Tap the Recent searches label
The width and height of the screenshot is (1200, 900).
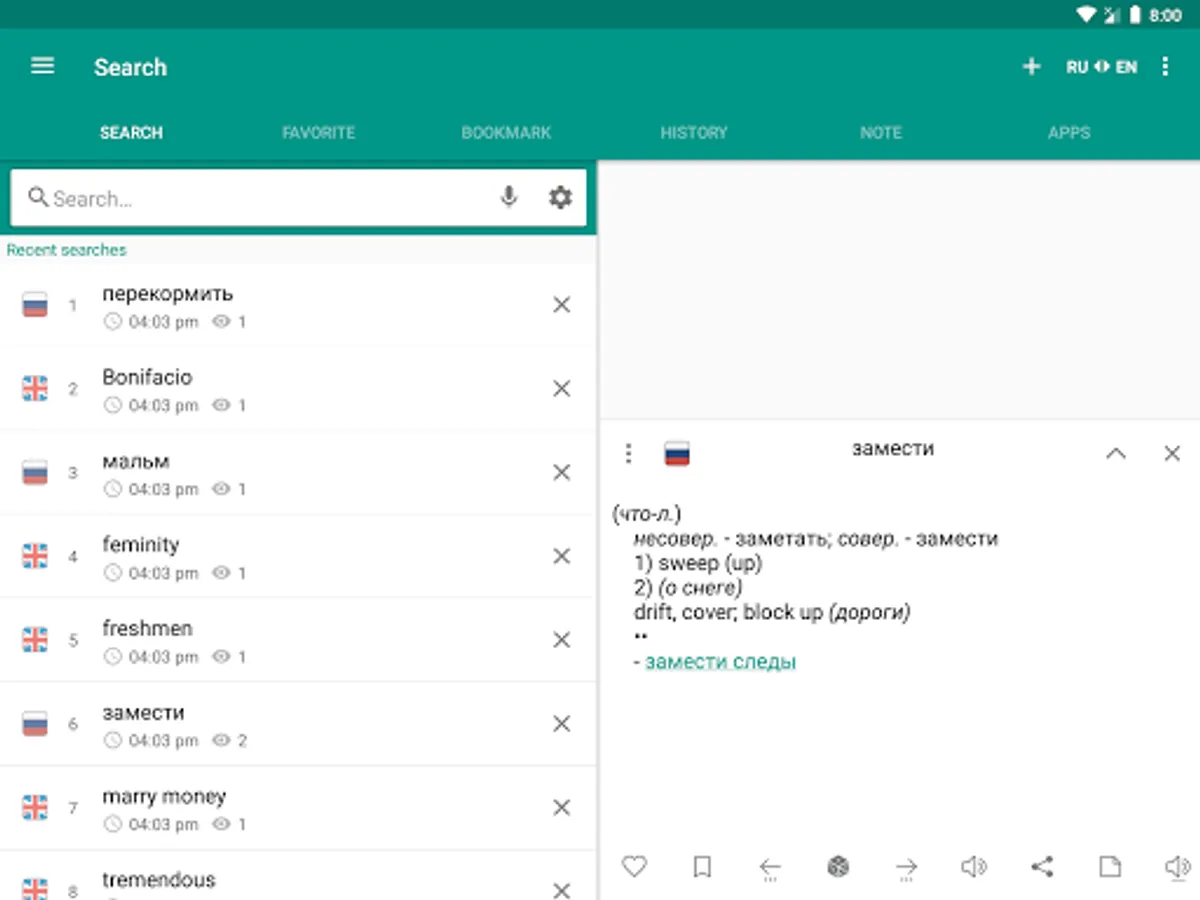point(66,250)
